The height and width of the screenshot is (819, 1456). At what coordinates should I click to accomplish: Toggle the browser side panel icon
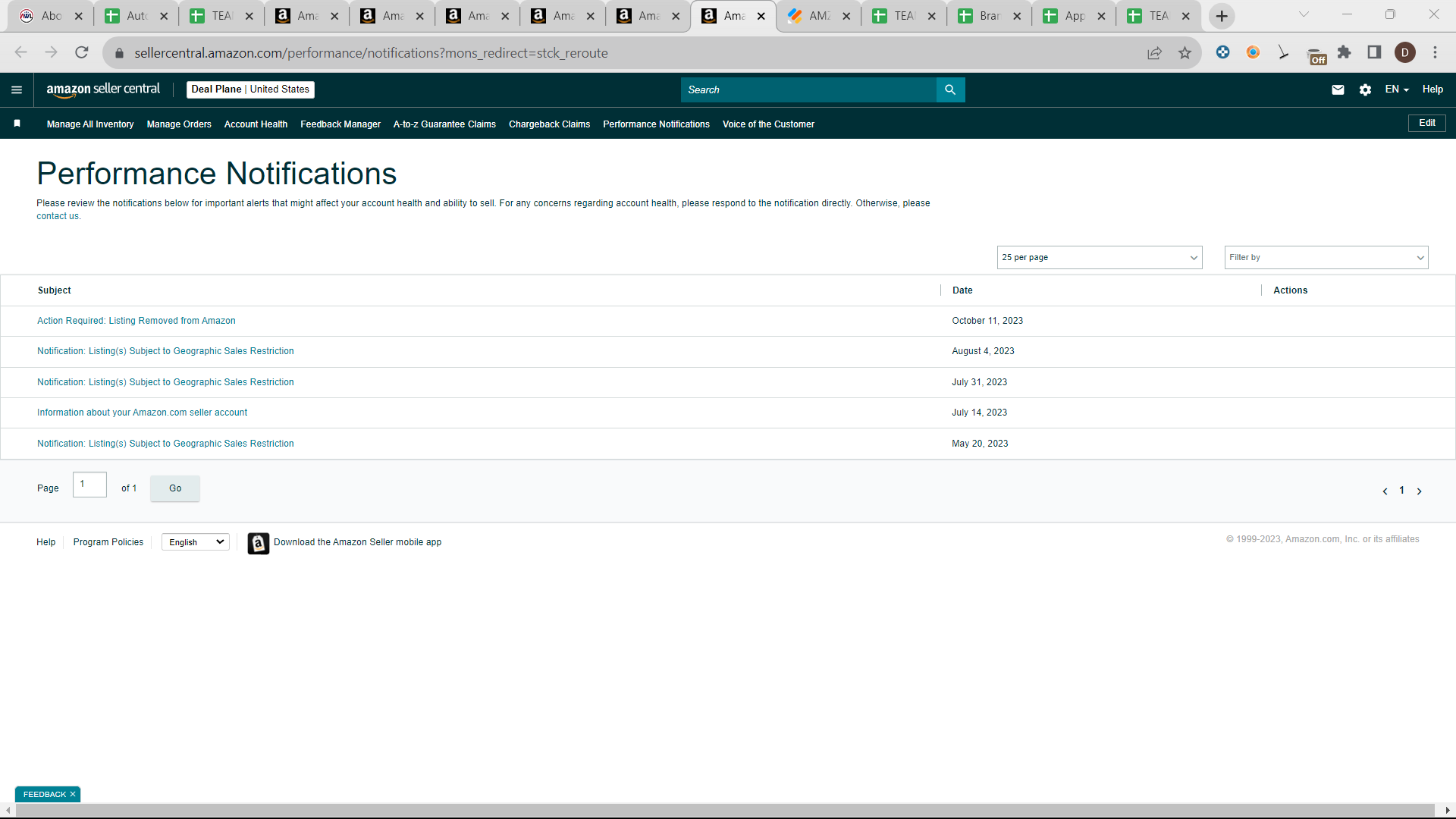(1374, 52)
